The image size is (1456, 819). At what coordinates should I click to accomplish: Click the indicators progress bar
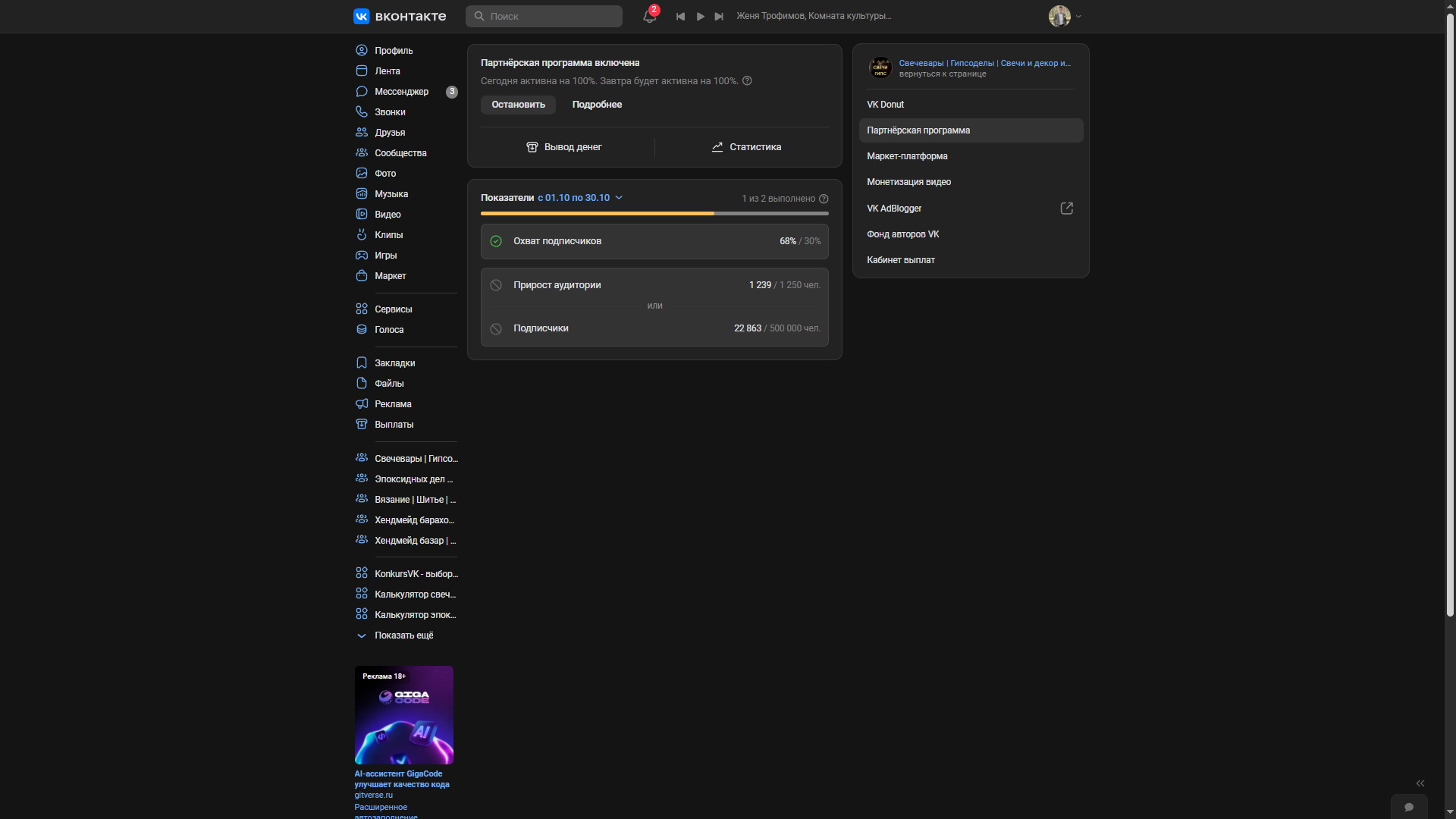654,214
